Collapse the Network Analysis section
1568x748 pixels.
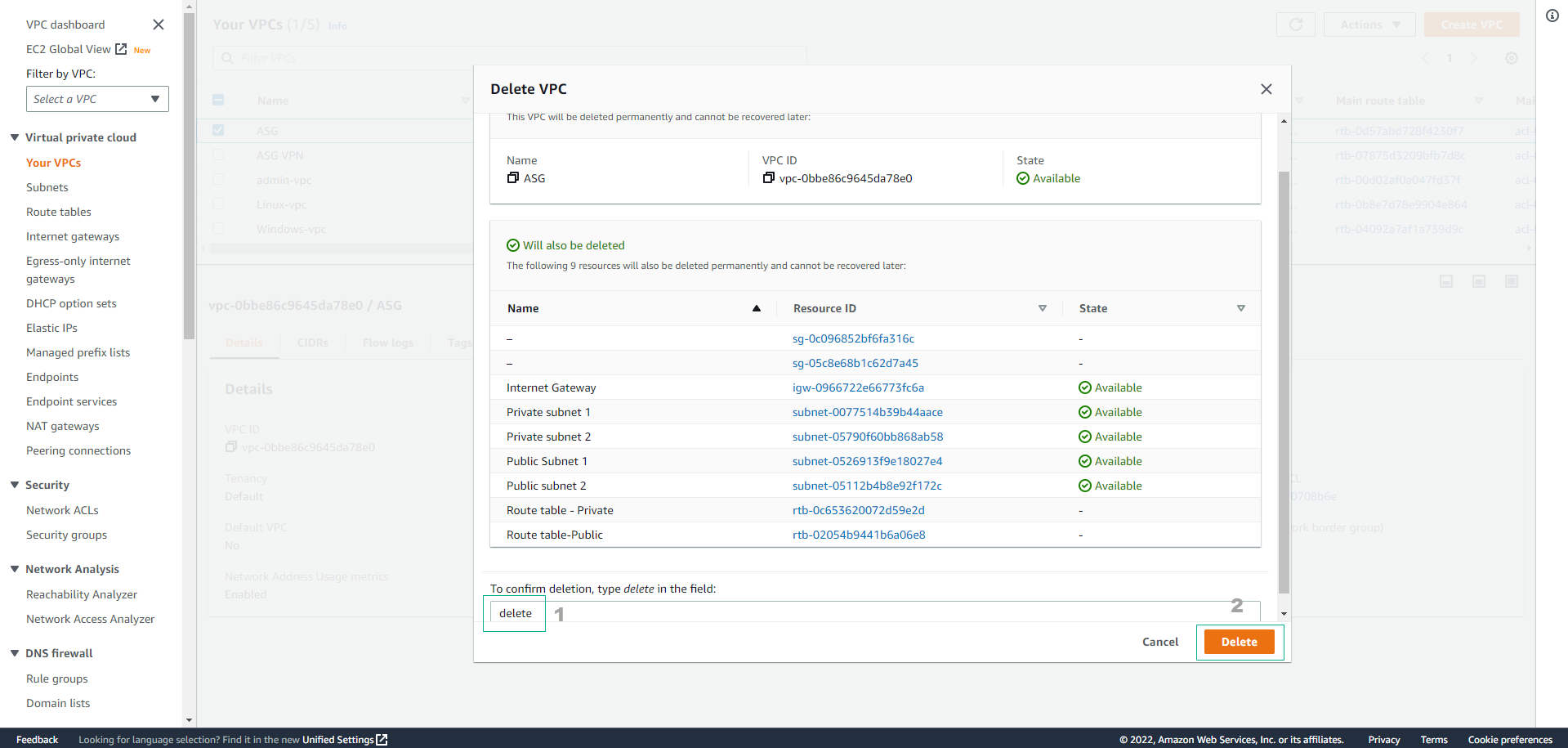(x=15, y=569)
